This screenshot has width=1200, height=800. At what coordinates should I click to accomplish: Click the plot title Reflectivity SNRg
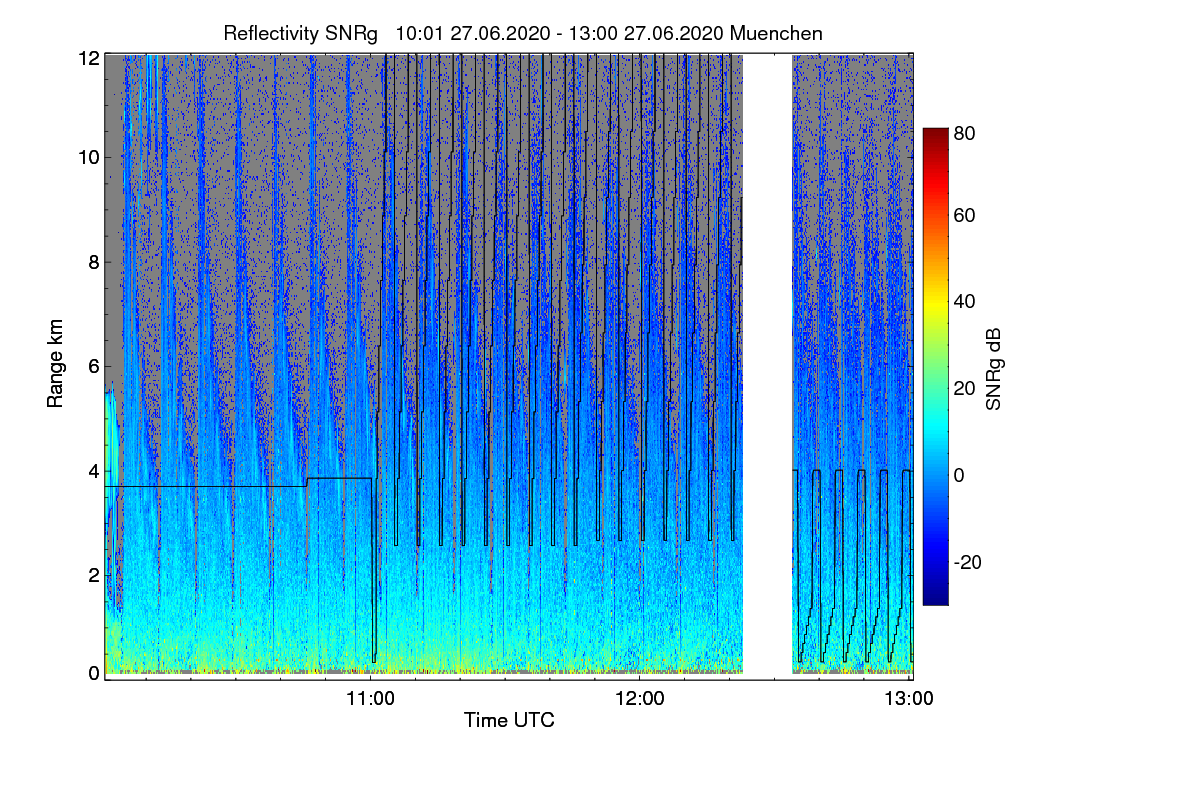pyautogui.click(x=301, y=33)
